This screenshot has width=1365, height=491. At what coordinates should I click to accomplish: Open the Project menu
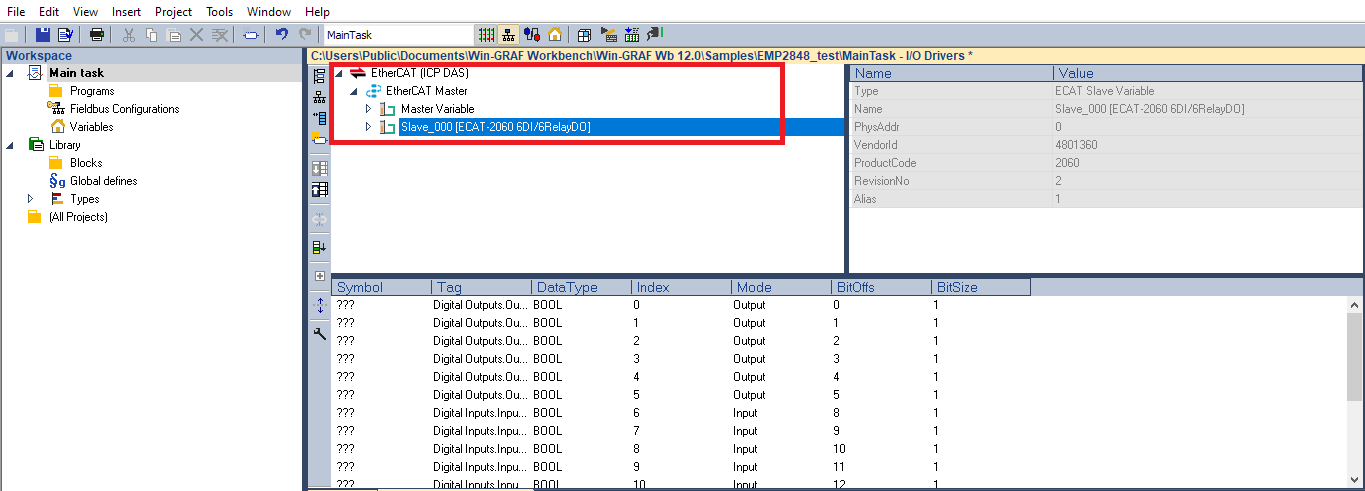[173, 12]
